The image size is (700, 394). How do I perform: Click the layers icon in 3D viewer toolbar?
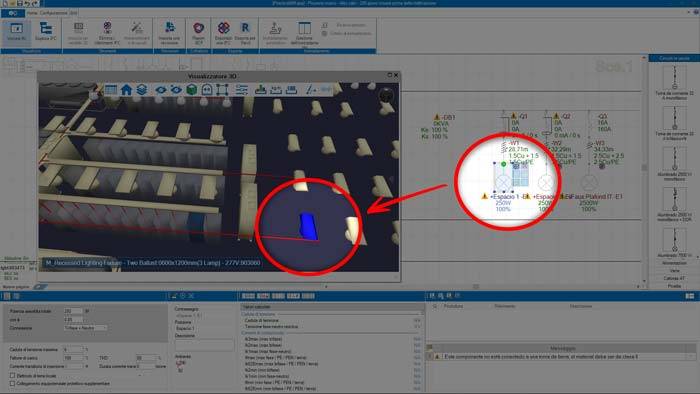[142, 90]
